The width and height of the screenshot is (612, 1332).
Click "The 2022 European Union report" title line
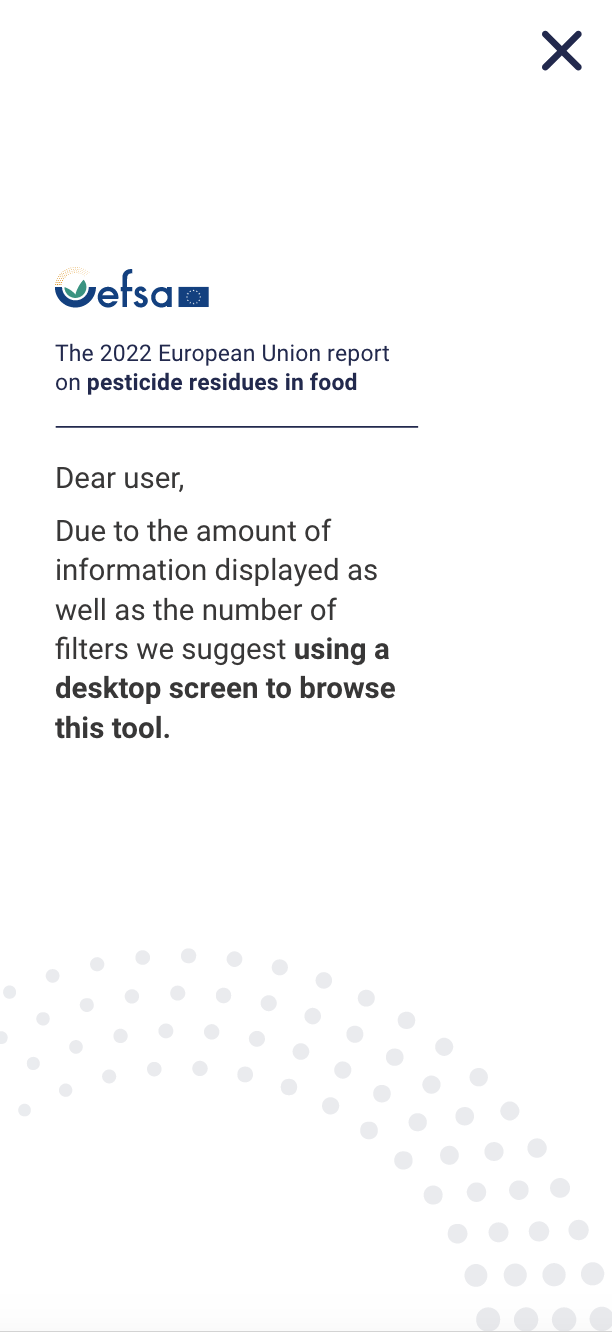pyautogui.click(x=222, y=353)
